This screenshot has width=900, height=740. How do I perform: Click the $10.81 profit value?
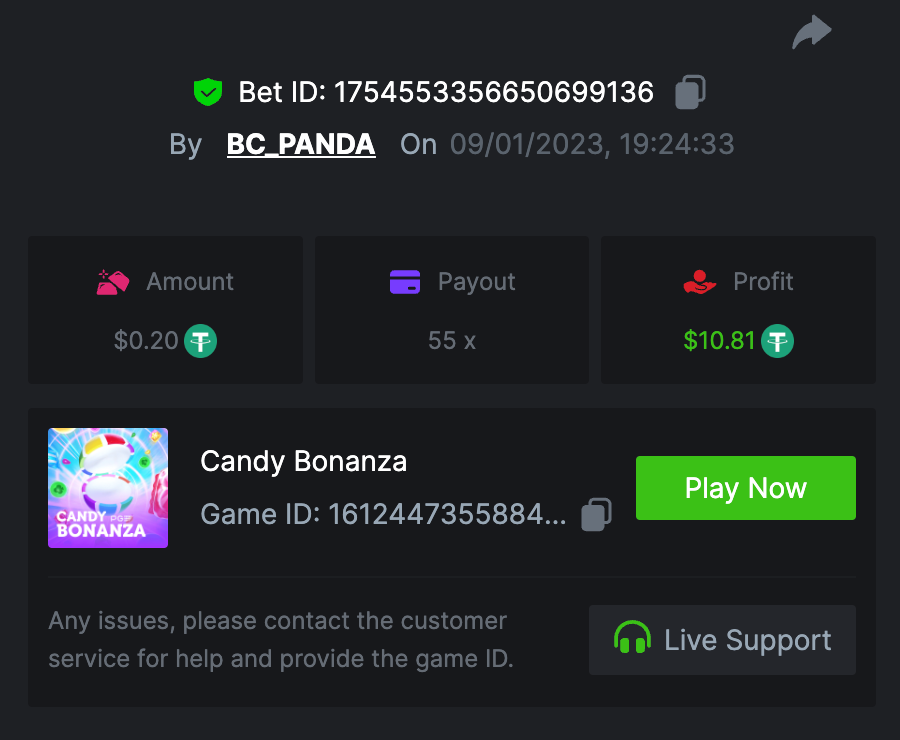(719, 341)
